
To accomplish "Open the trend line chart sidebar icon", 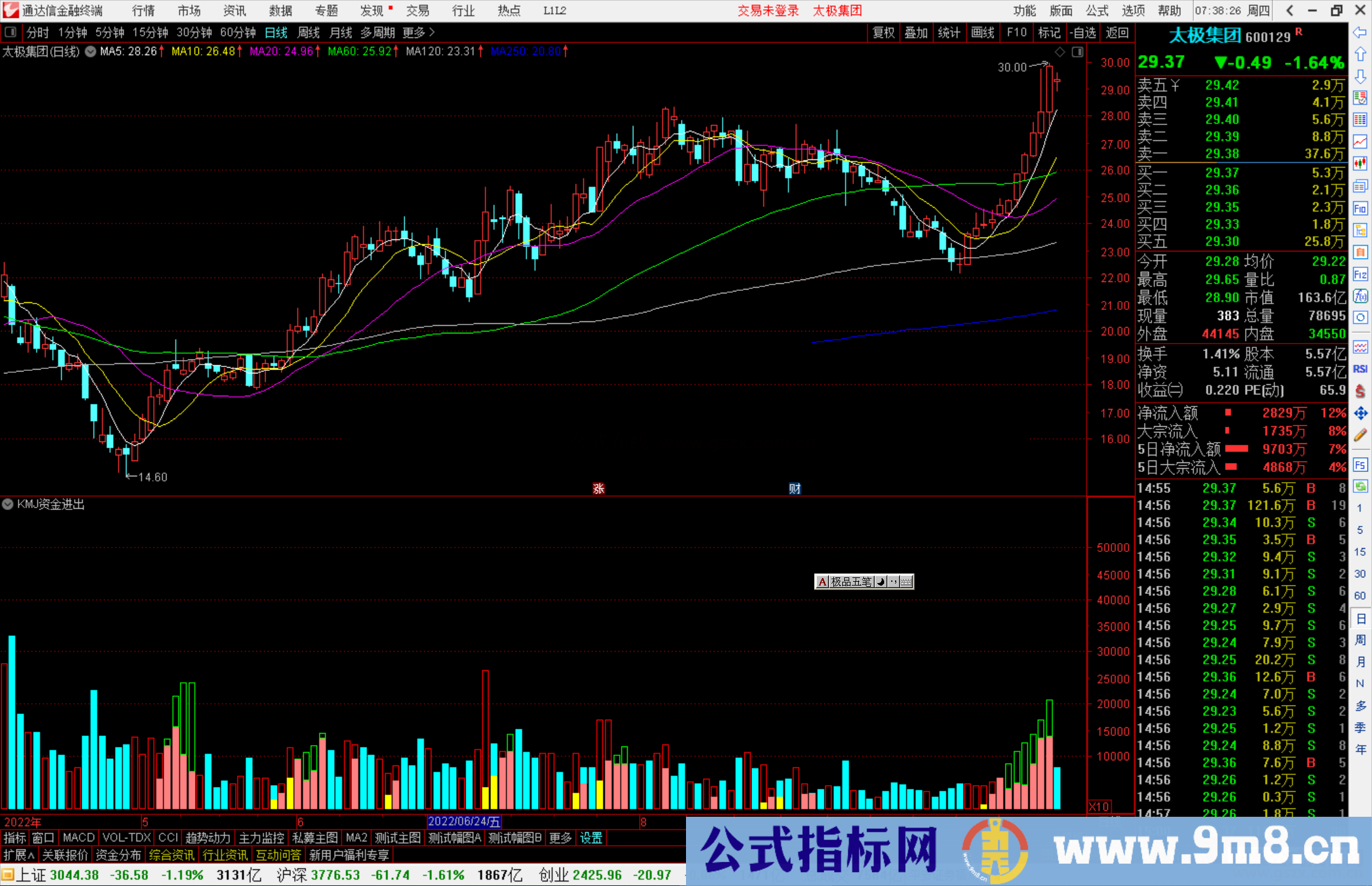I will (x=1360, y=142).
